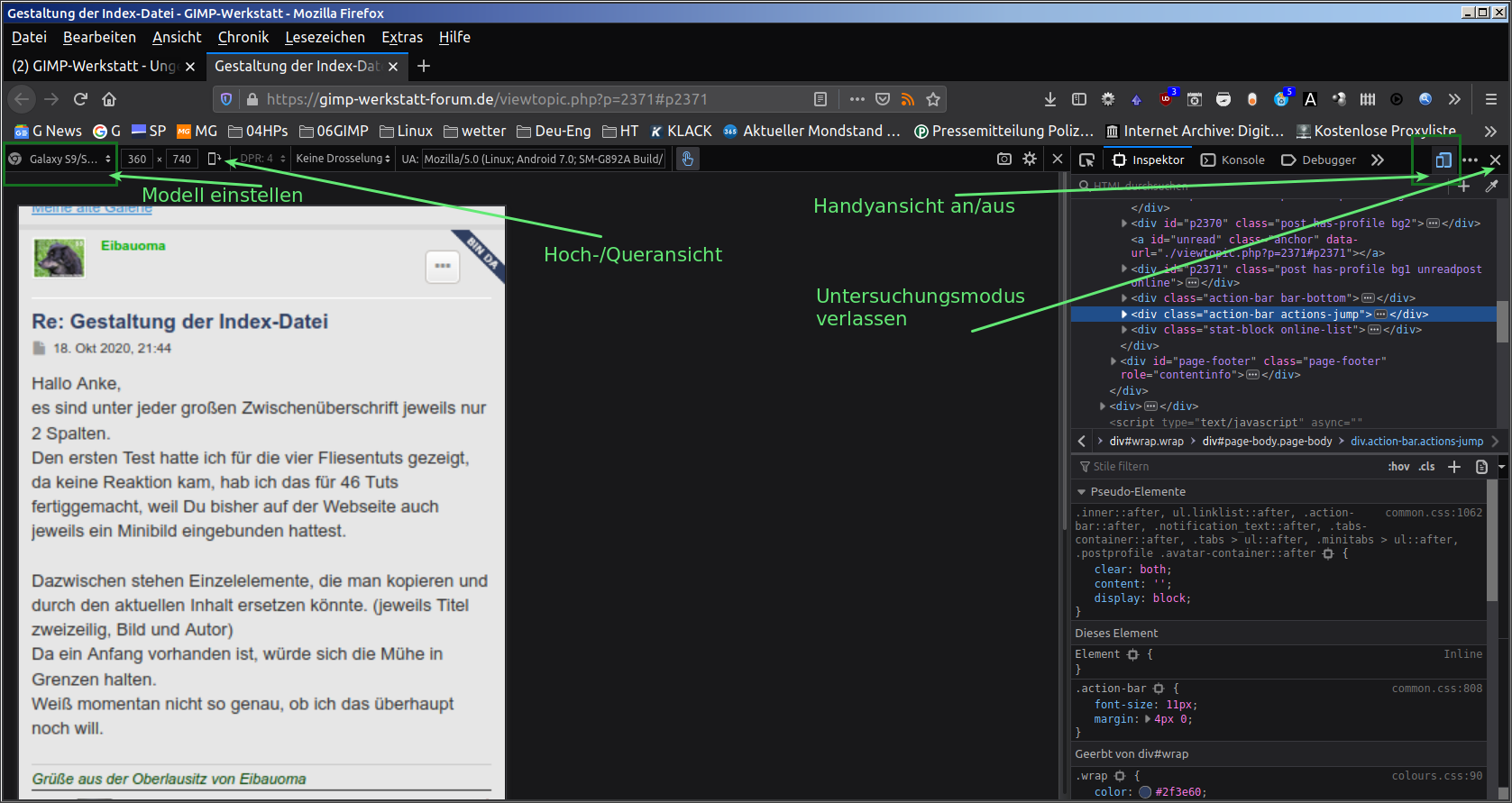Bookmark this page with the star icon

coord(933,99)
